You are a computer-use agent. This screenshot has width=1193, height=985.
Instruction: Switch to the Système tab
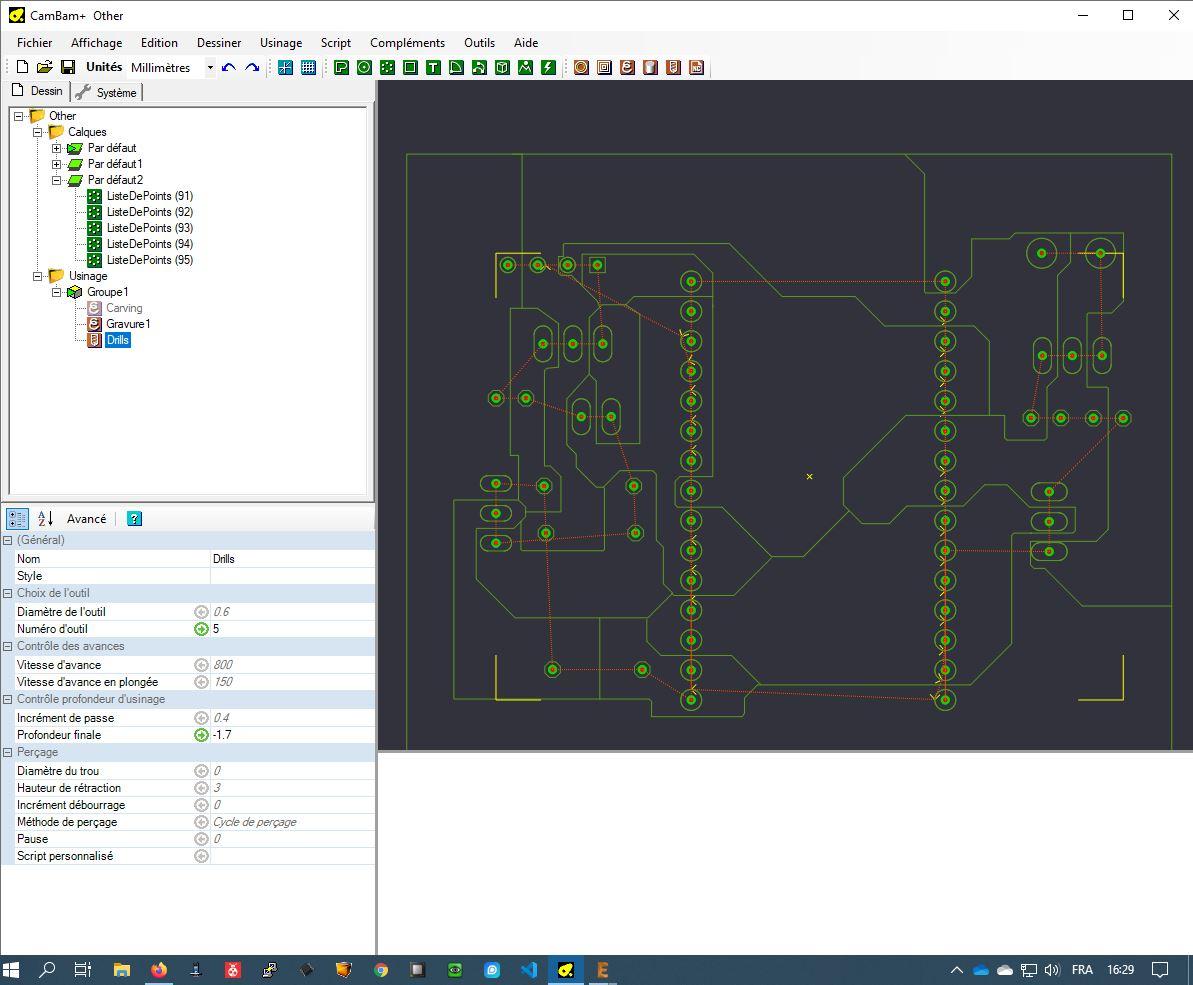[108, 92]
